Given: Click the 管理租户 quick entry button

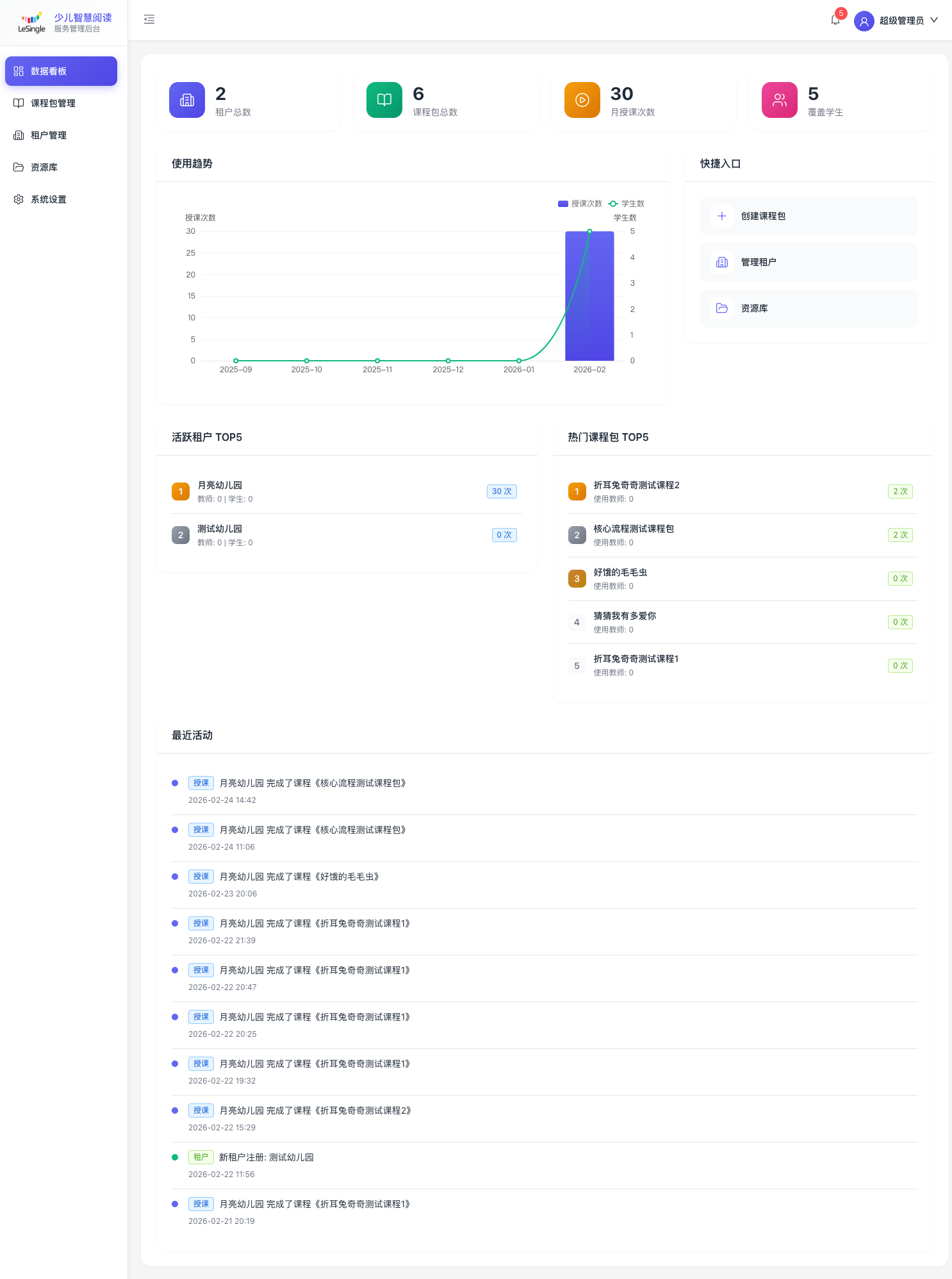Looking at the screenshot, I should (808, 262).
